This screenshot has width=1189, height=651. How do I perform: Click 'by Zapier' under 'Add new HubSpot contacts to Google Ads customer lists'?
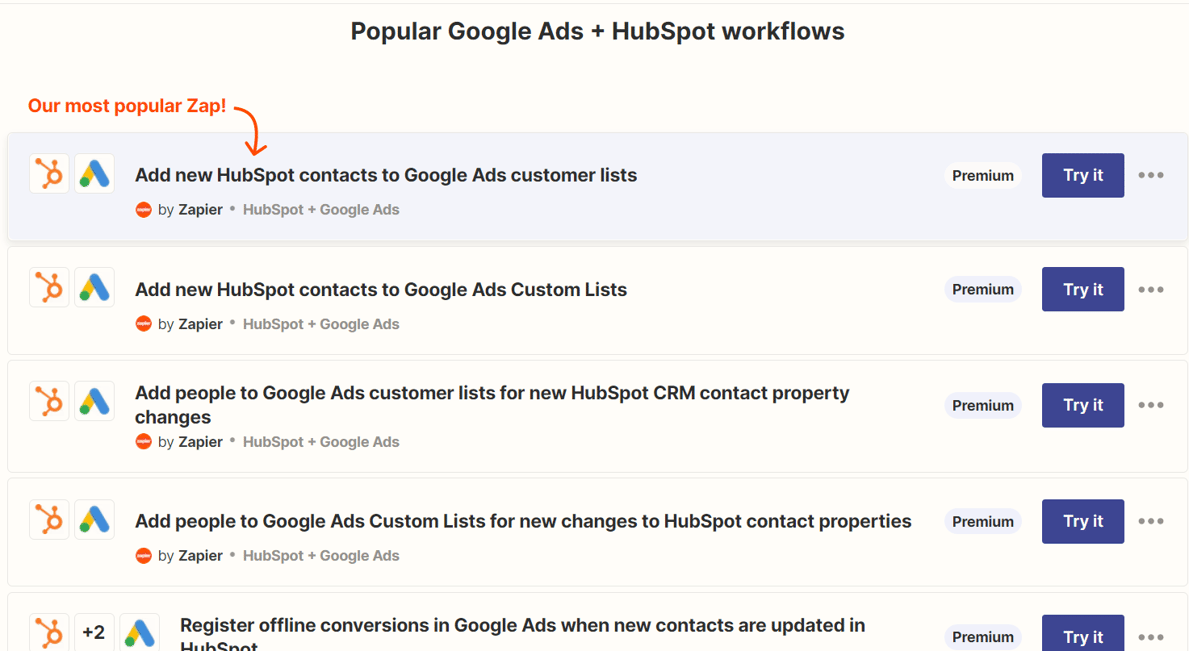(190, 210)
